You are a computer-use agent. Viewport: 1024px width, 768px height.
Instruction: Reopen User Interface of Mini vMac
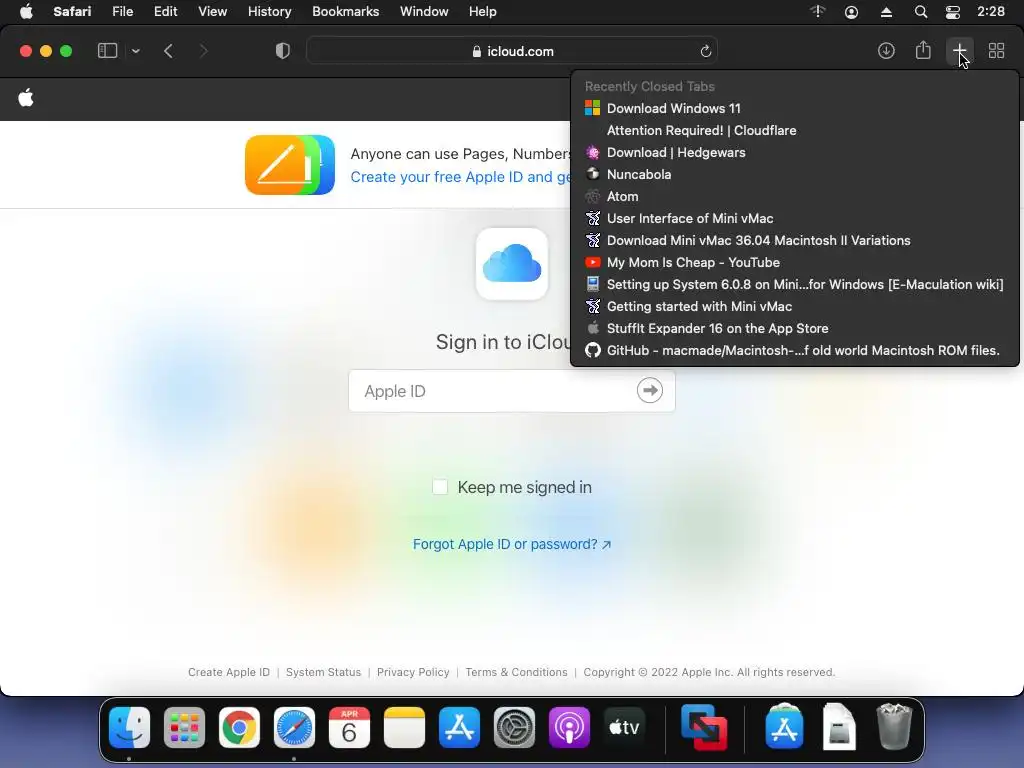(794, 219)
